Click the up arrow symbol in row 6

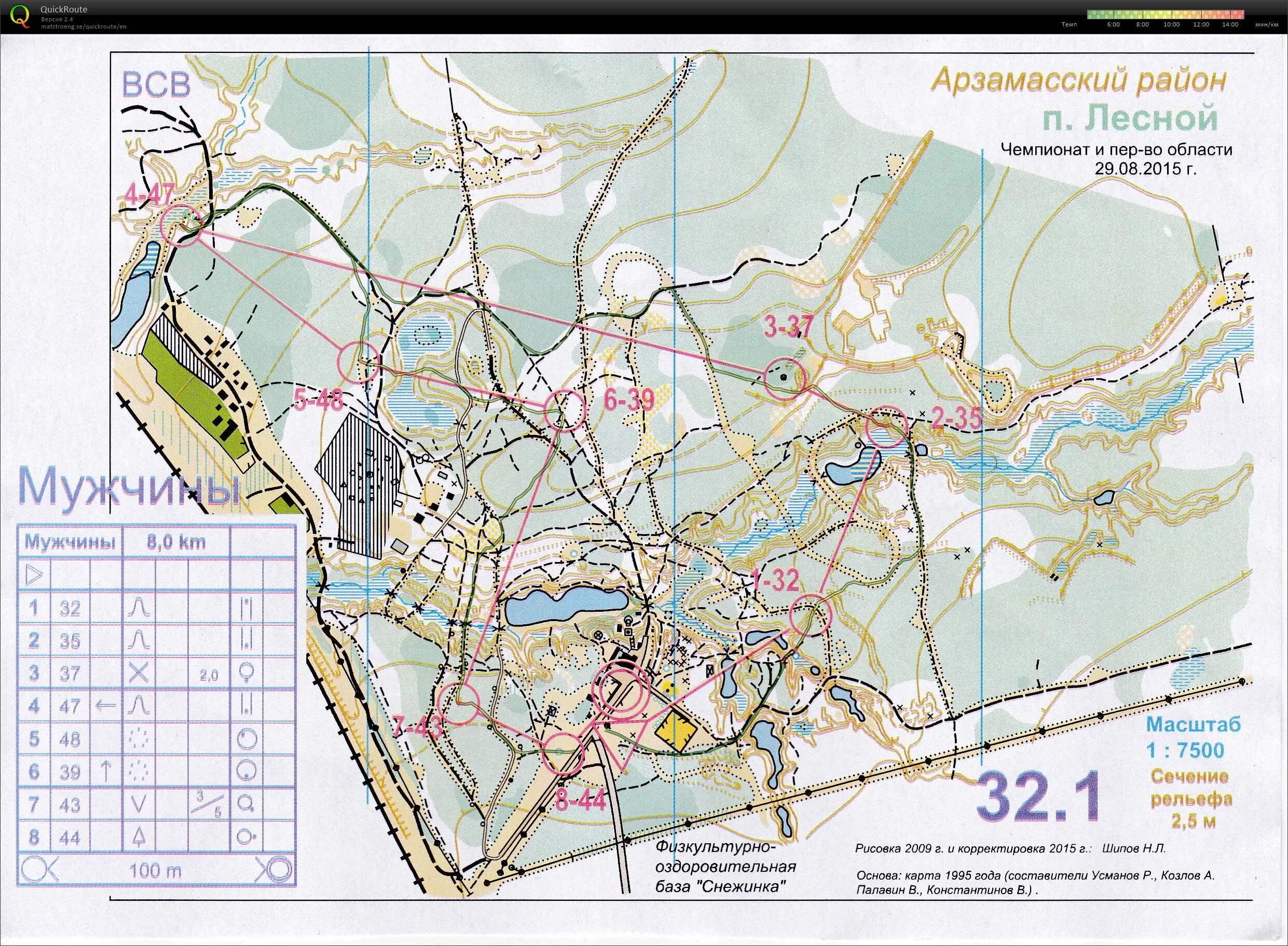click(106, 771)
